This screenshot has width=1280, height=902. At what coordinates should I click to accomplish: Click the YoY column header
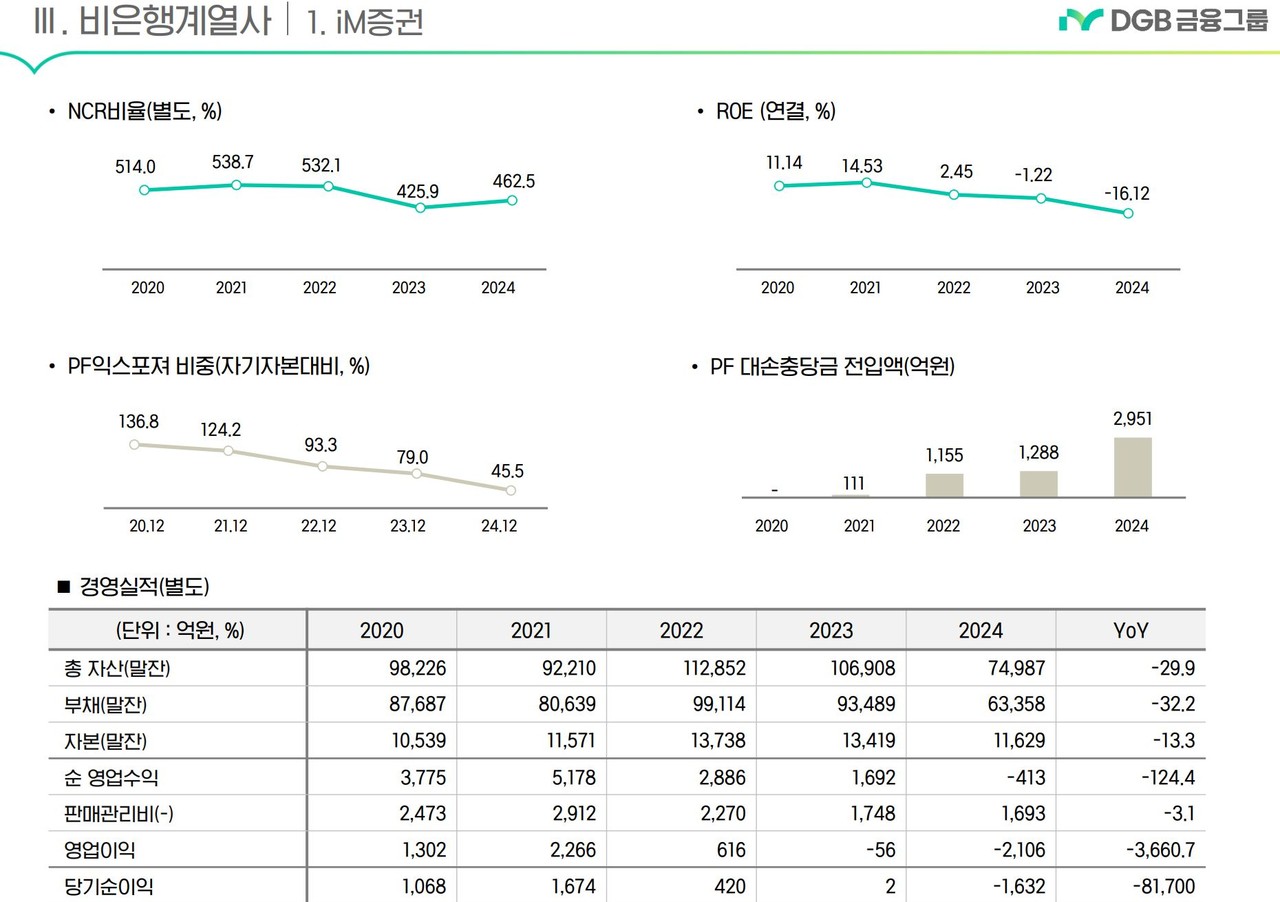click(1131, 630)
